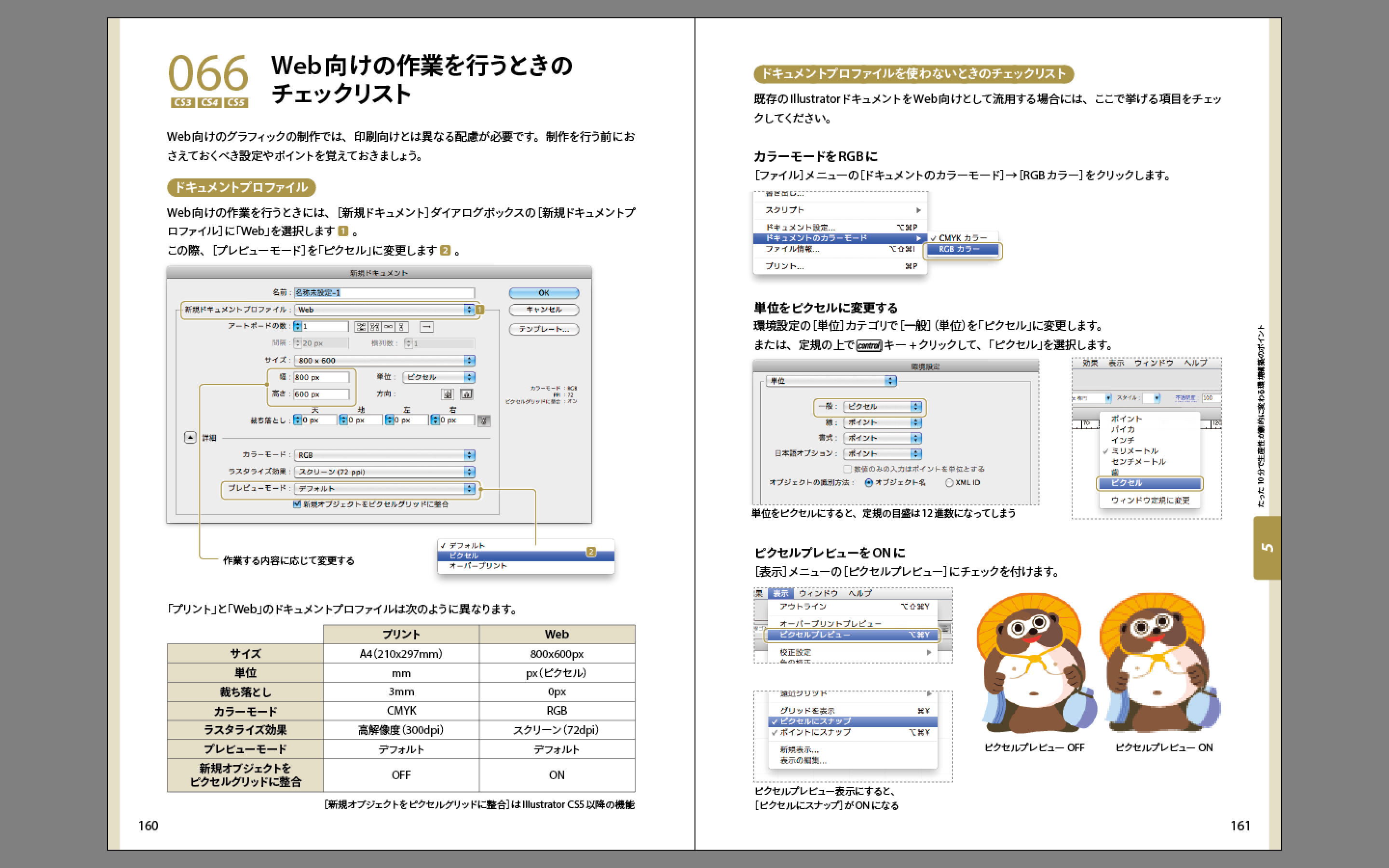Choose ファイル情報... menu item
1389x868 pixels.
[840, 248]
